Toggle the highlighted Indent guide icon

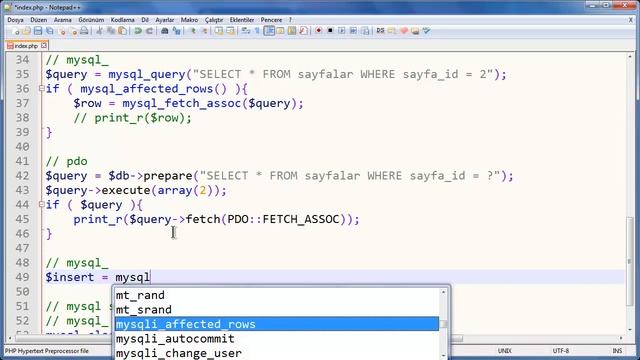pyautogui.click(x=269, y=31)
